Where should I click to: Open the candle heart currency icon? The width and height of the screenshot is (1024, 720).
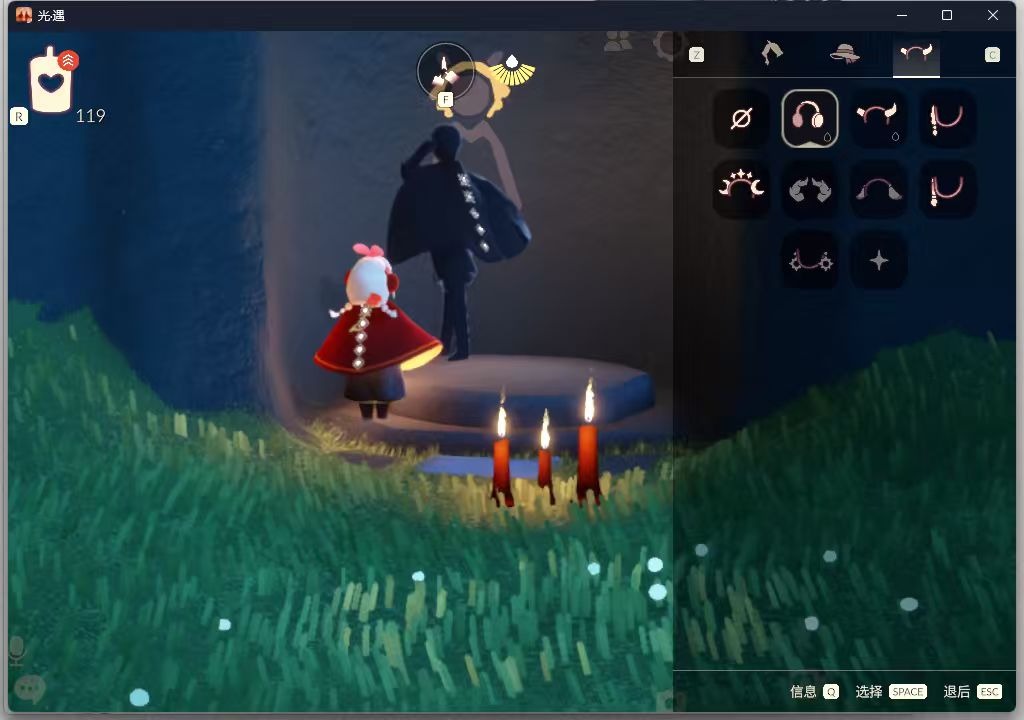52,81
